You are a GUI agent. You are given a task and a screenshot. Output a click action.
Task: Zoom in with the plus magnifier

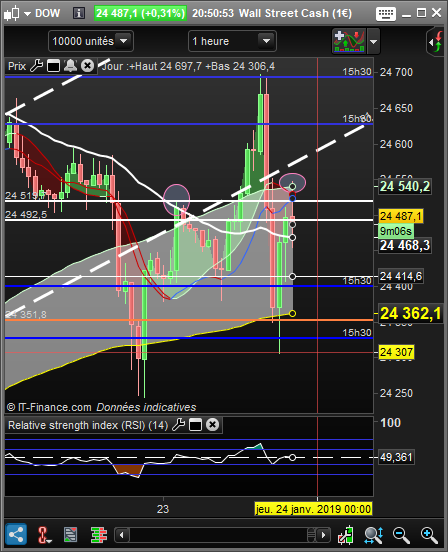(x=429, y=535)
